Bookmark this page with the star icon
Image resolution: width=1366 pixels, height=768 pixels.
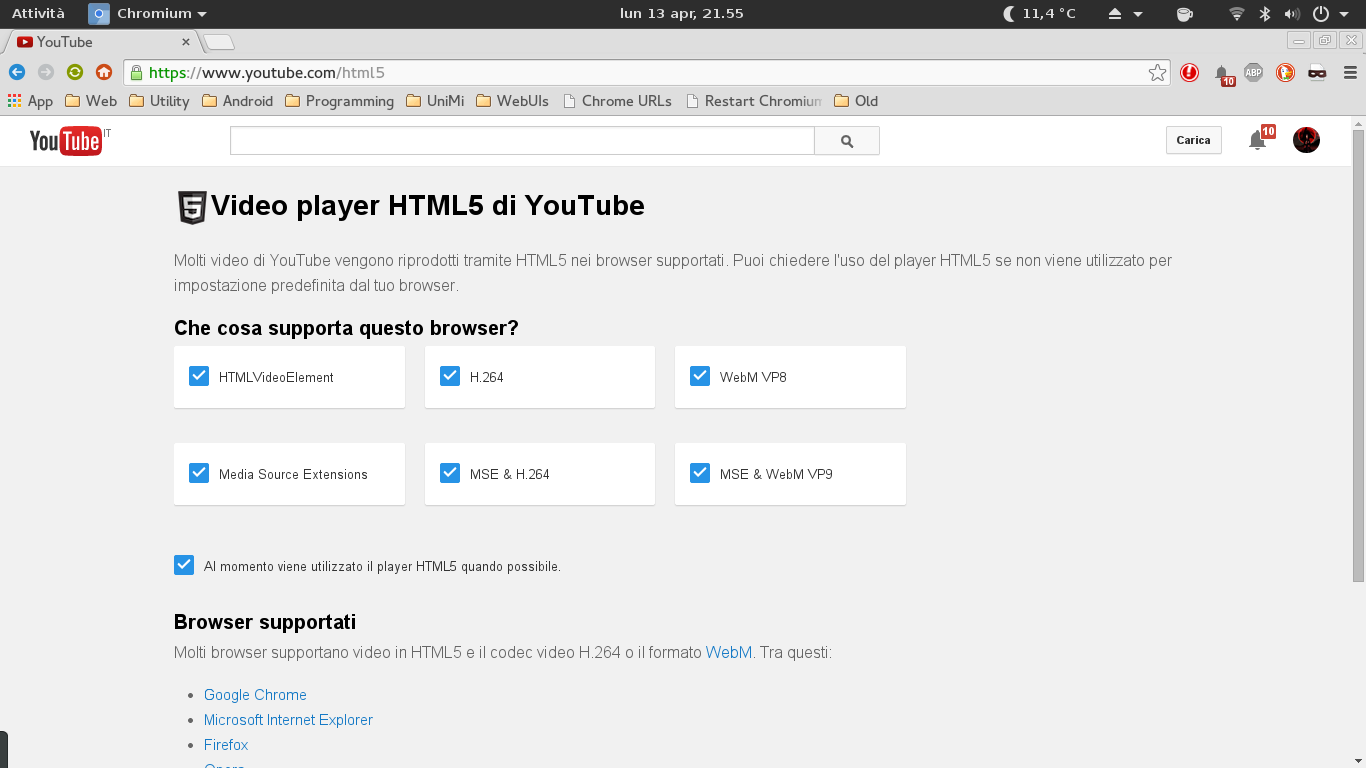point(1157,72)
